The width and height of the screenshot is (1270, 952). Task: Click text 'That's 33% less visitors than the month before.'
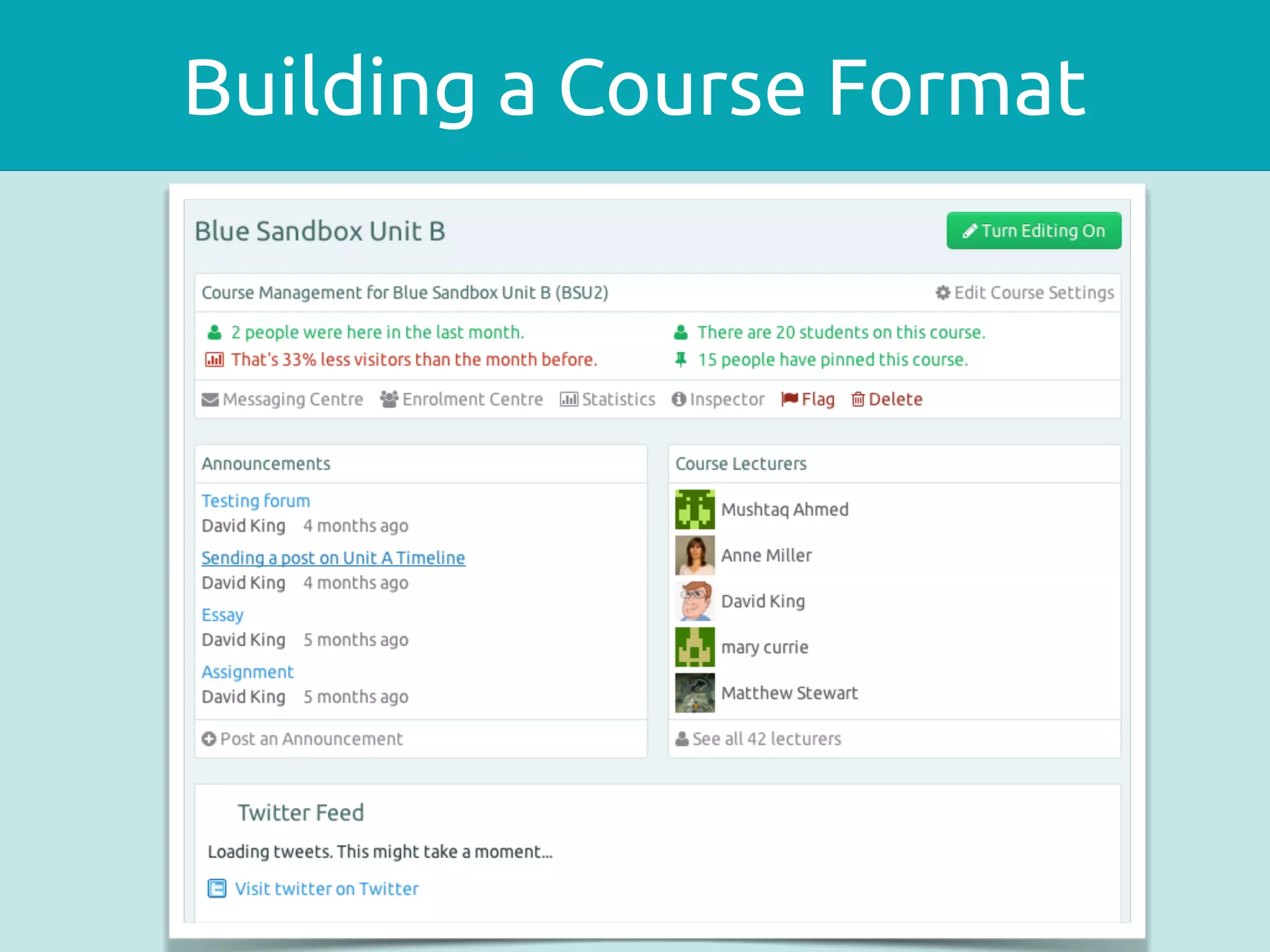click(x=414, y=359)
